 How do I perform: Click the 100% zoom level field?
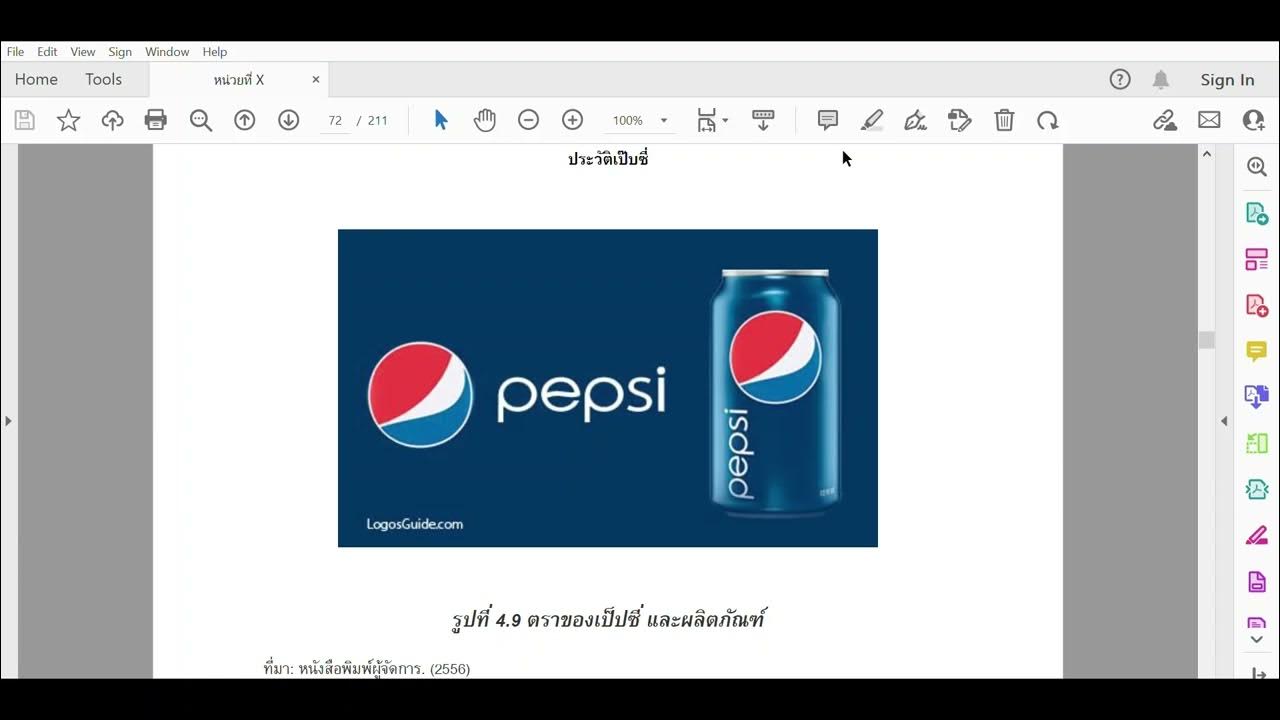tap(628, 121)
